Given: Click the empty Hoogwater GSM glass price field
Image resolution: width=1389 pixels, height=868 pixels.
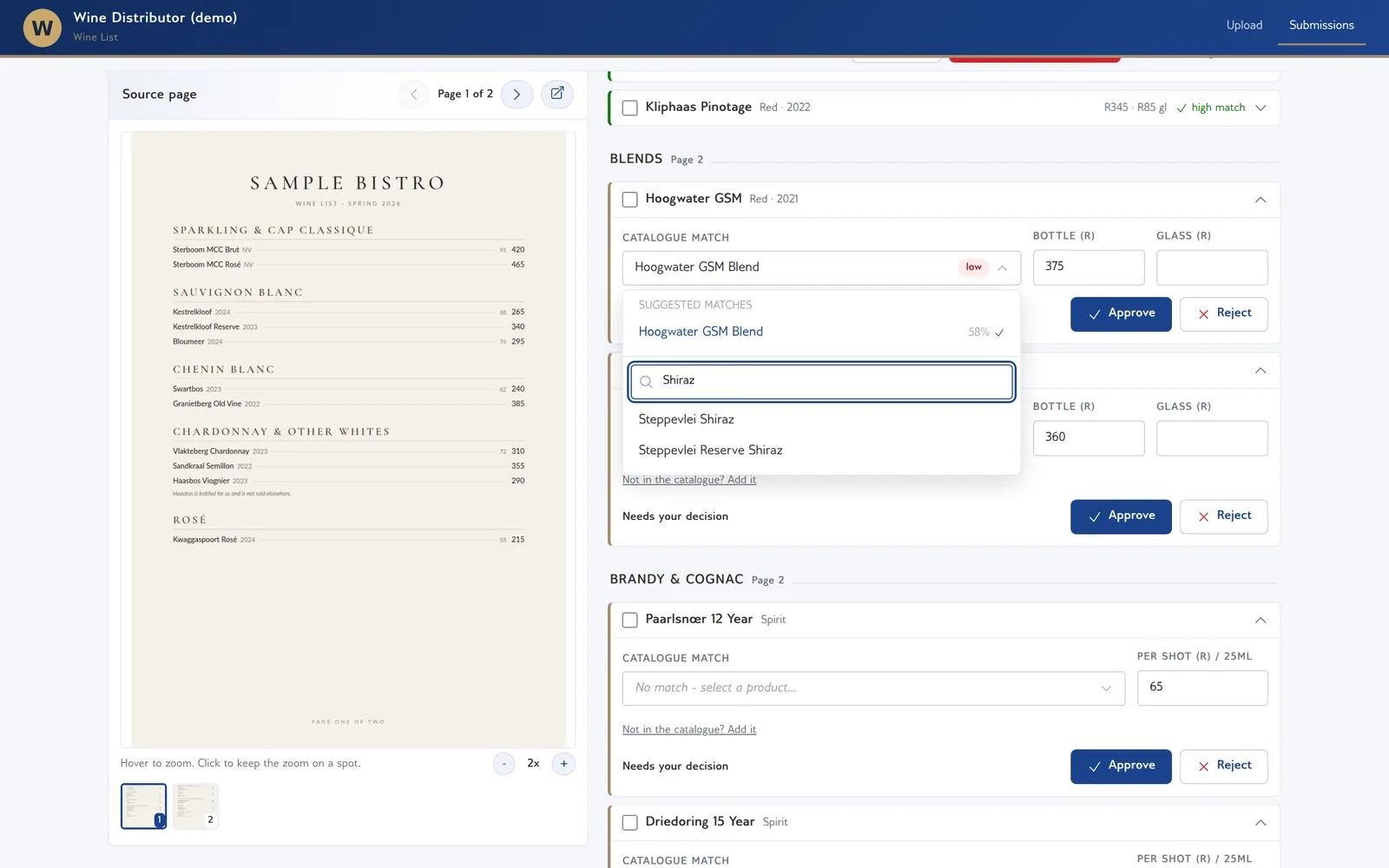Looking at the screenshot, I should [1212, 267].
